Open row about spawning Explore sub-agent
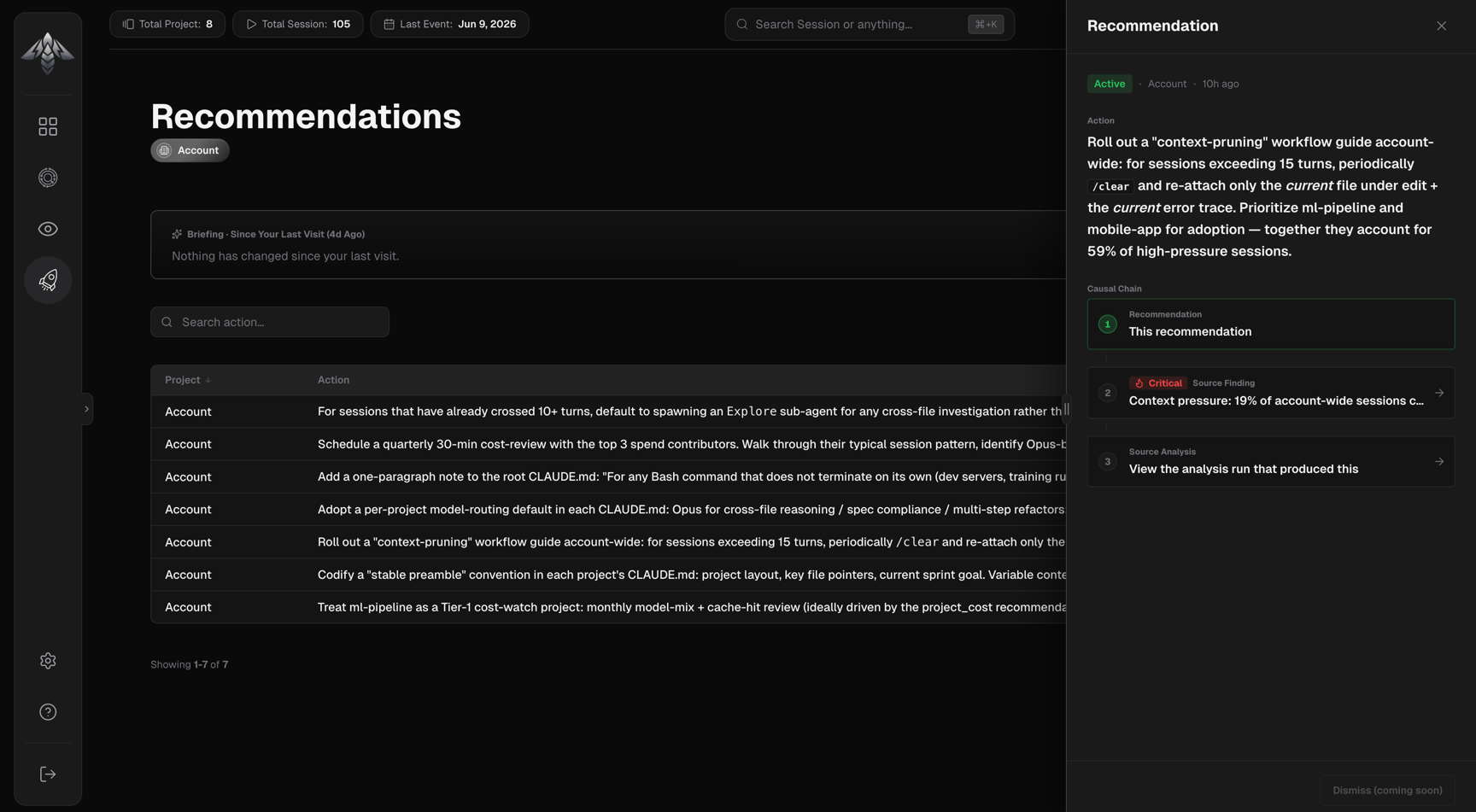 (x=608, y=412)
